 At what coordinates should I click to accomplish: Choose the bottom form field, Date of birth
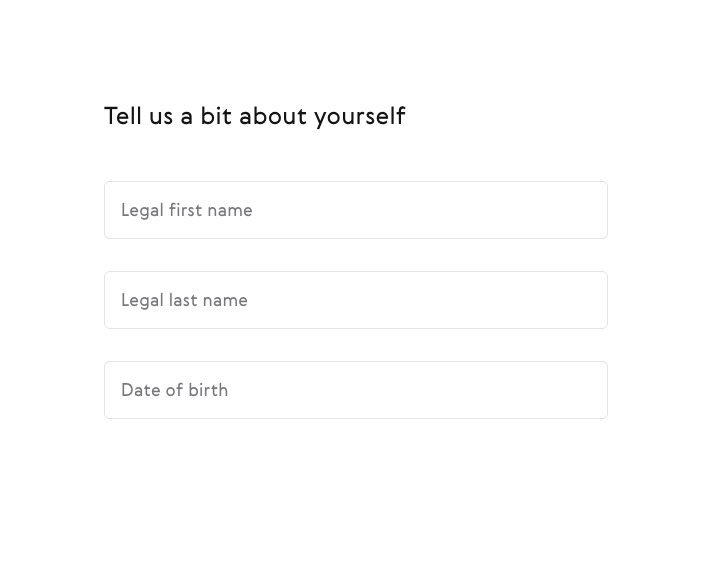point(356,390)
